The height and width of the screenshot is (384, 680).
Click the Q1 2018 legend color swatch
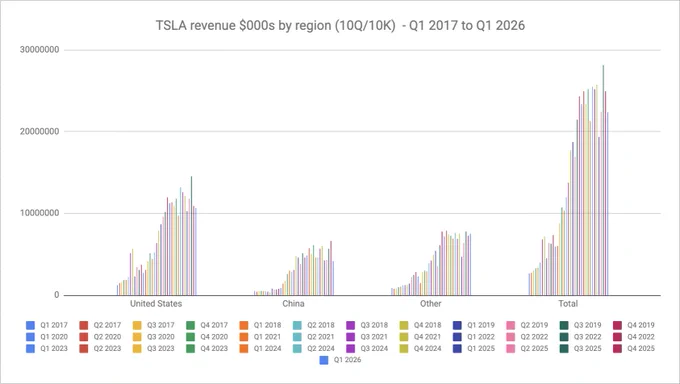click(244, 325)
